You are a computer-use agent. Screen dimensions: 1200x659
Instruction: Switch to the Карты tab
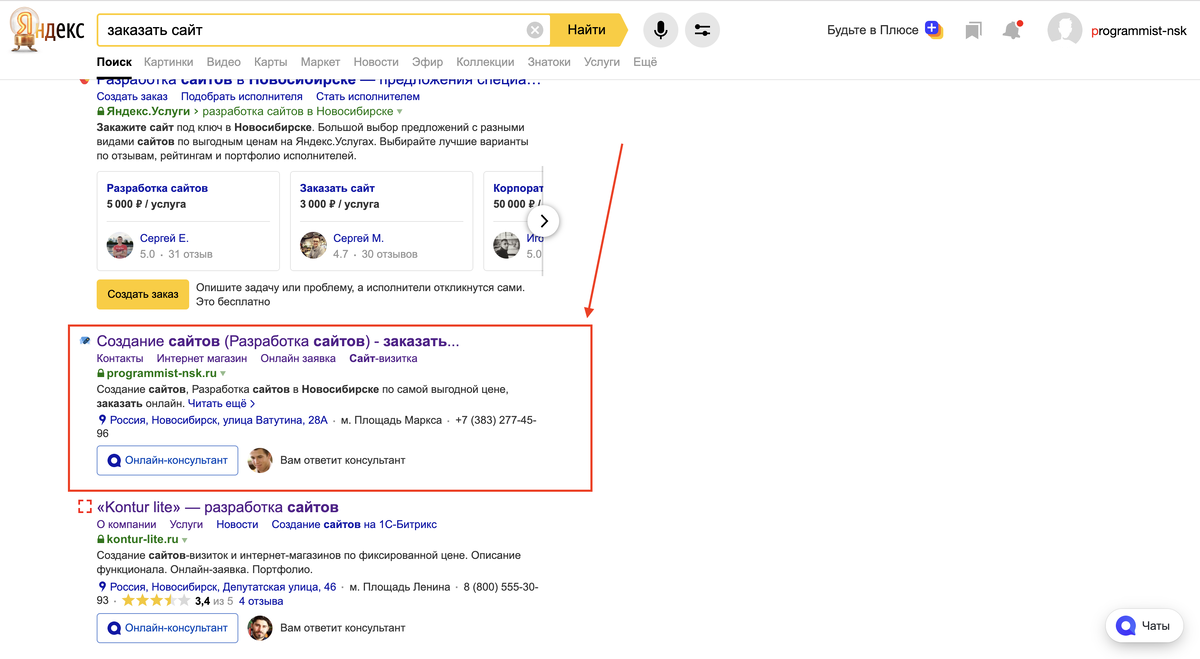pyautogui.click(x=271, y=62)
